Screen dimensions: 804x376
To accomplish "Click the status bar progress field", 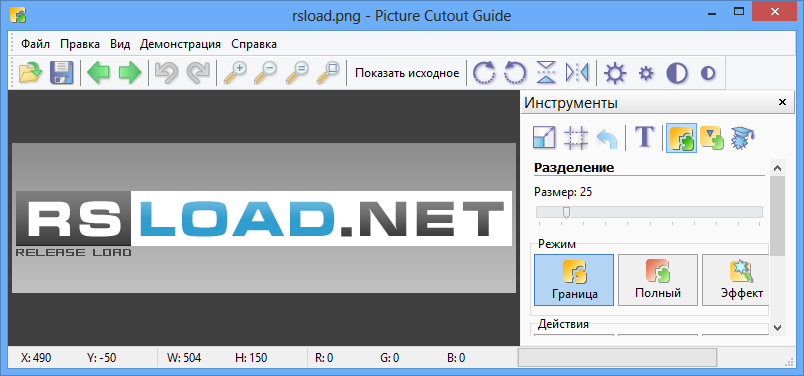I will coord(617,358).
